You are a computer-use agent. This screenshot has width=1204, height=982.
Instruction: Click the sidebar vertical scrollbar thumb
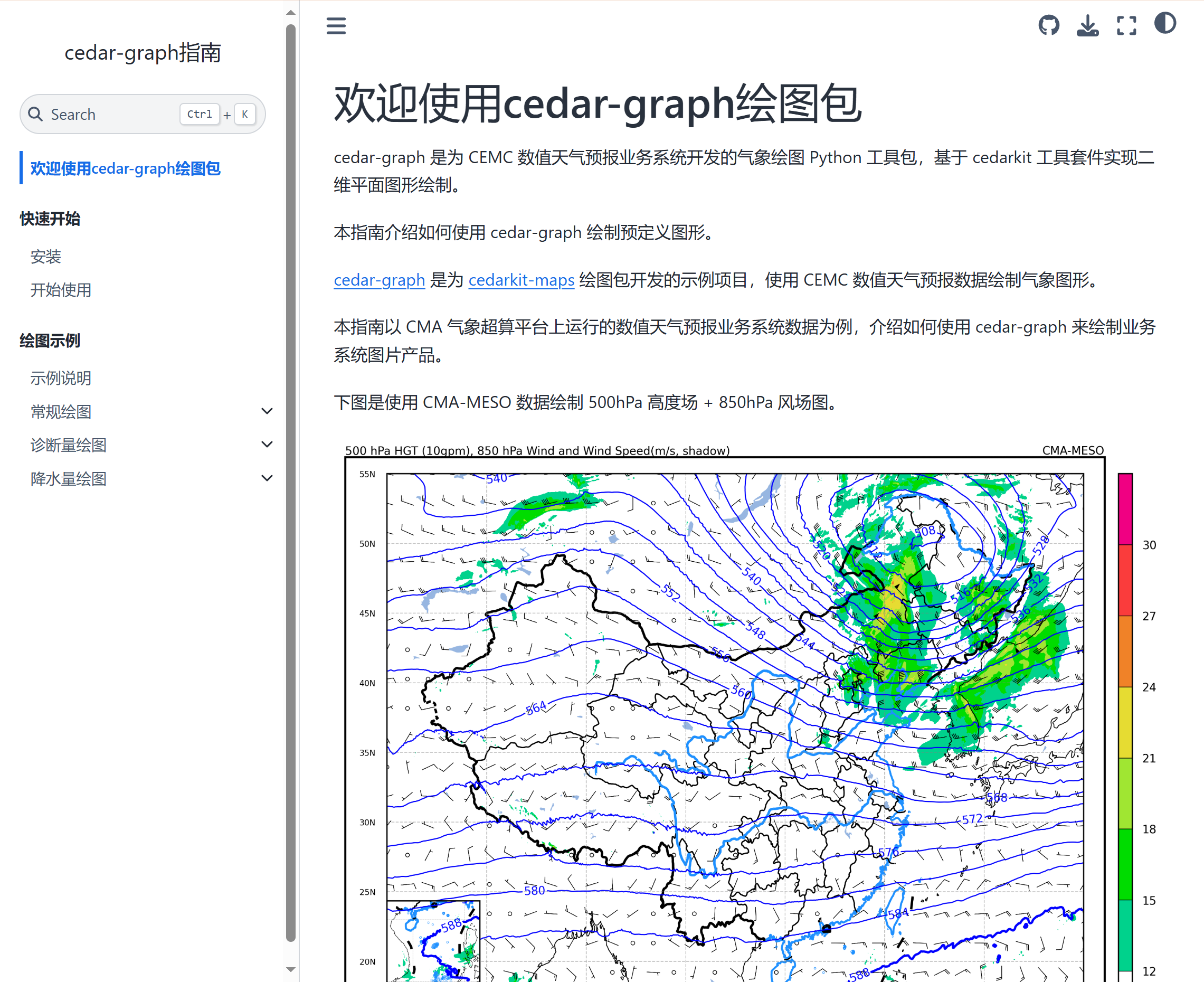291,483
